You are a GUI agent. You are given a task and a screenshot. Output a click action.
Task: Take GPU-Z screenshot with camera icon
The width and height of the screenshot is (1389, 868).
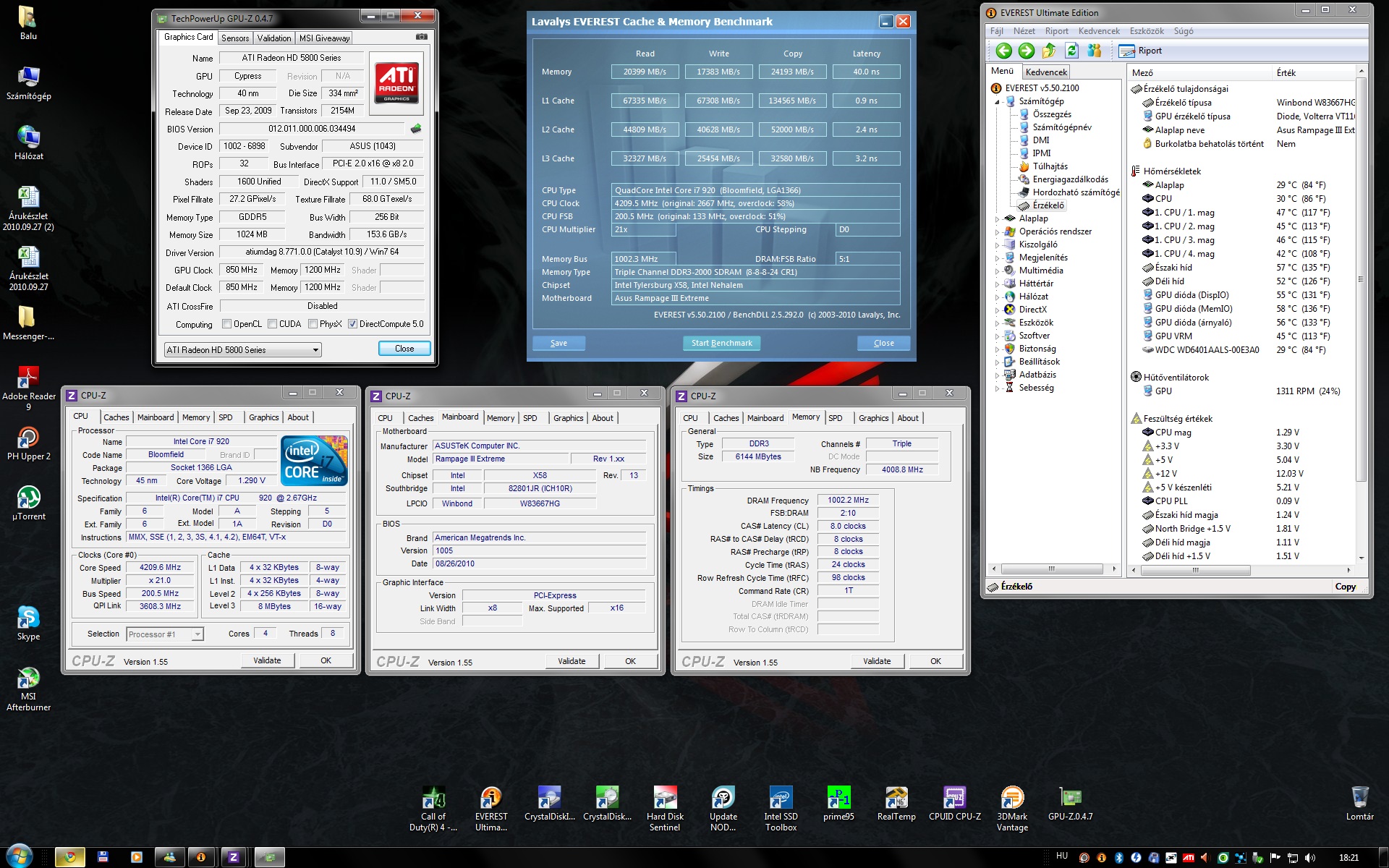pos(422,37)
